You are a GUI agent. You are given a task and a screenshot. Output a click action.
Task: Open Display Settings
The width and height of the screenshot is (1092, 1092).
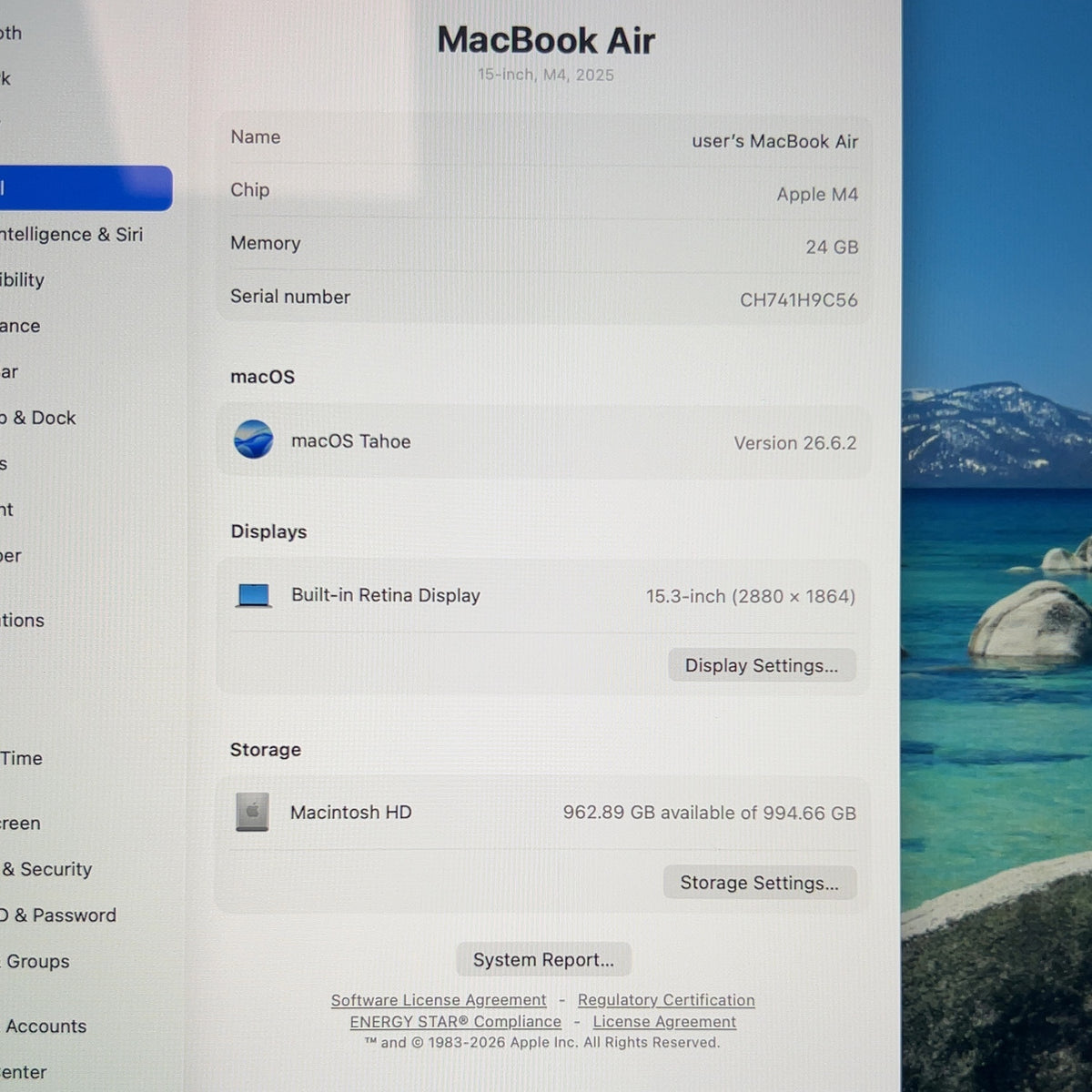[x=762, y=665]
